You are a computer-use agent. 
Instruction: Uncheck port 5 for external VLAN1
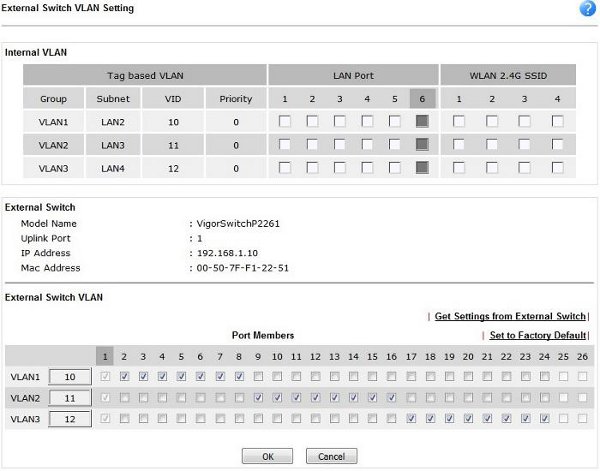click(181, 376)
